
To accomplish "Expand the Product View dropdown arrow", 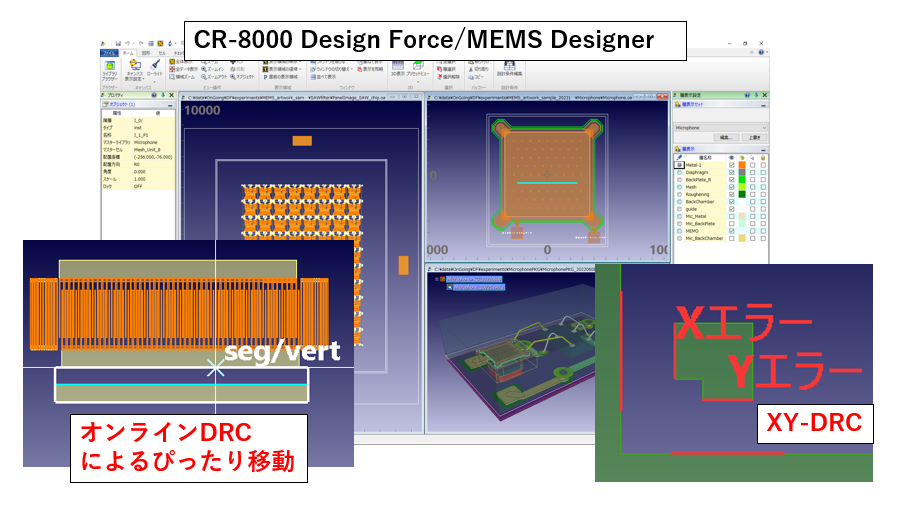I will 418,82.
